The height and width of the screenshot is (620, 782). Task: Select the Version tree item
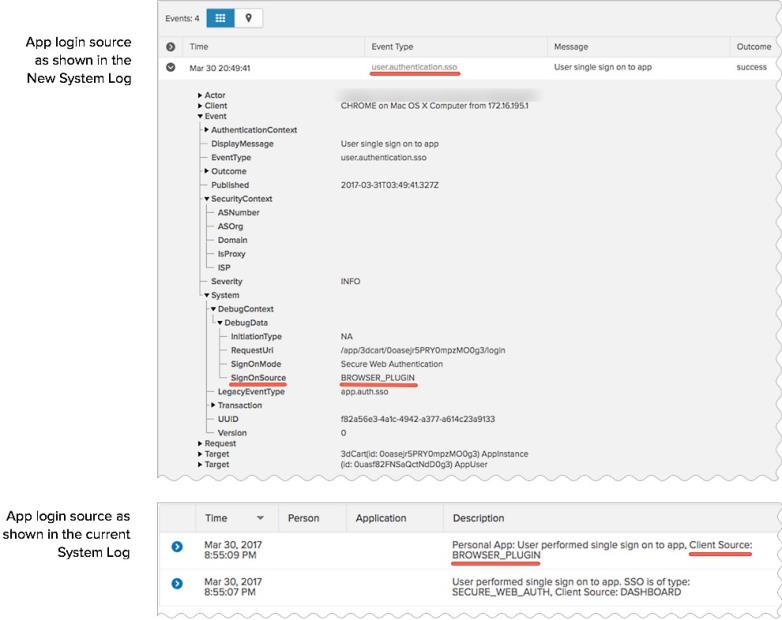click(232, 433)
